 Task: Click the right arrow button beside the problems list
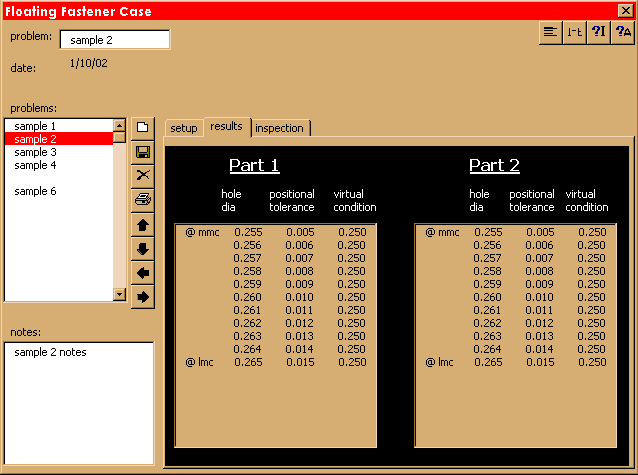click(142, 296)
